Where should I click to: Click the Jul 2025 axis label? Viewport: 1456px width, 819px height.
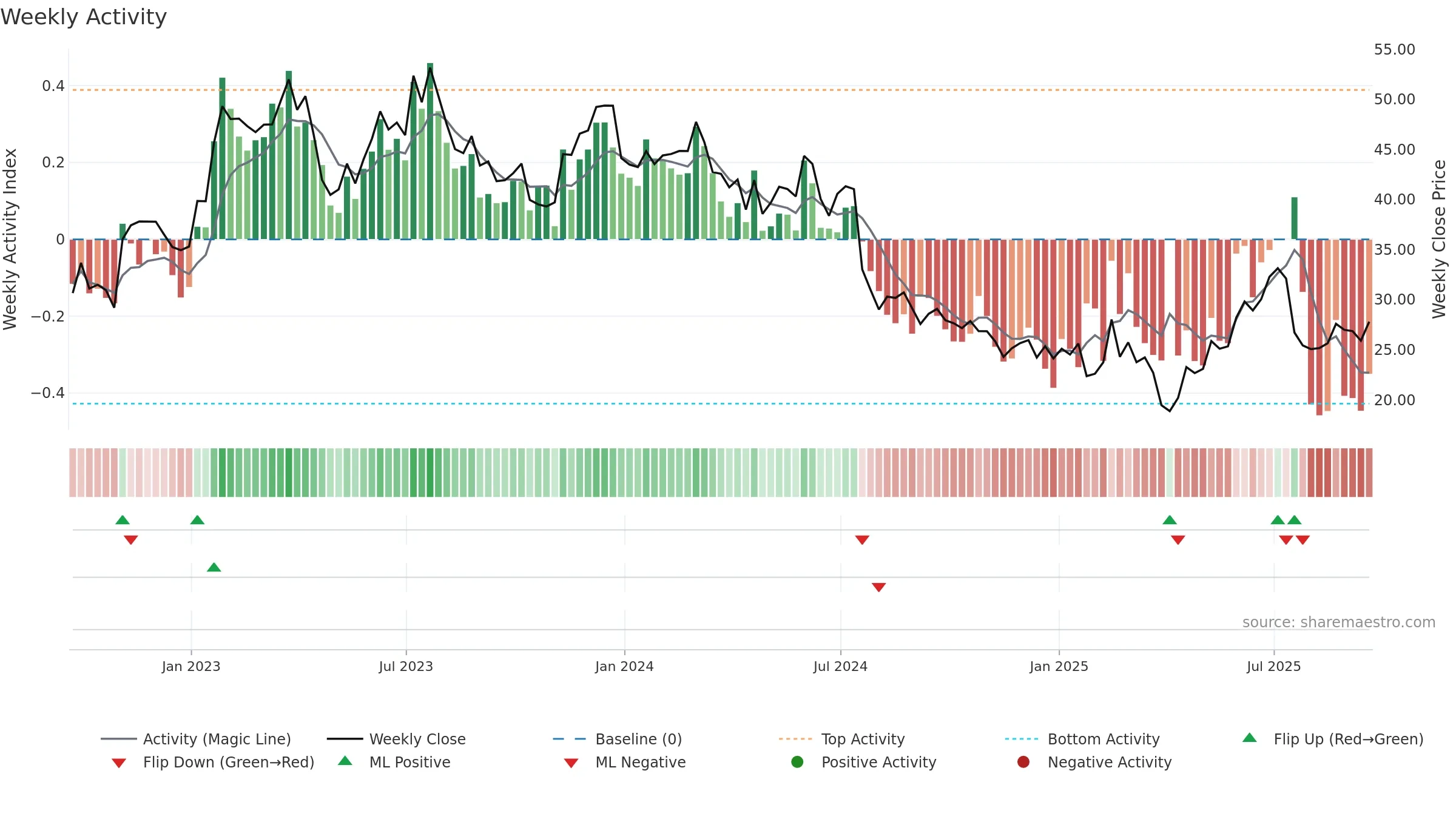coord(1274,667)
